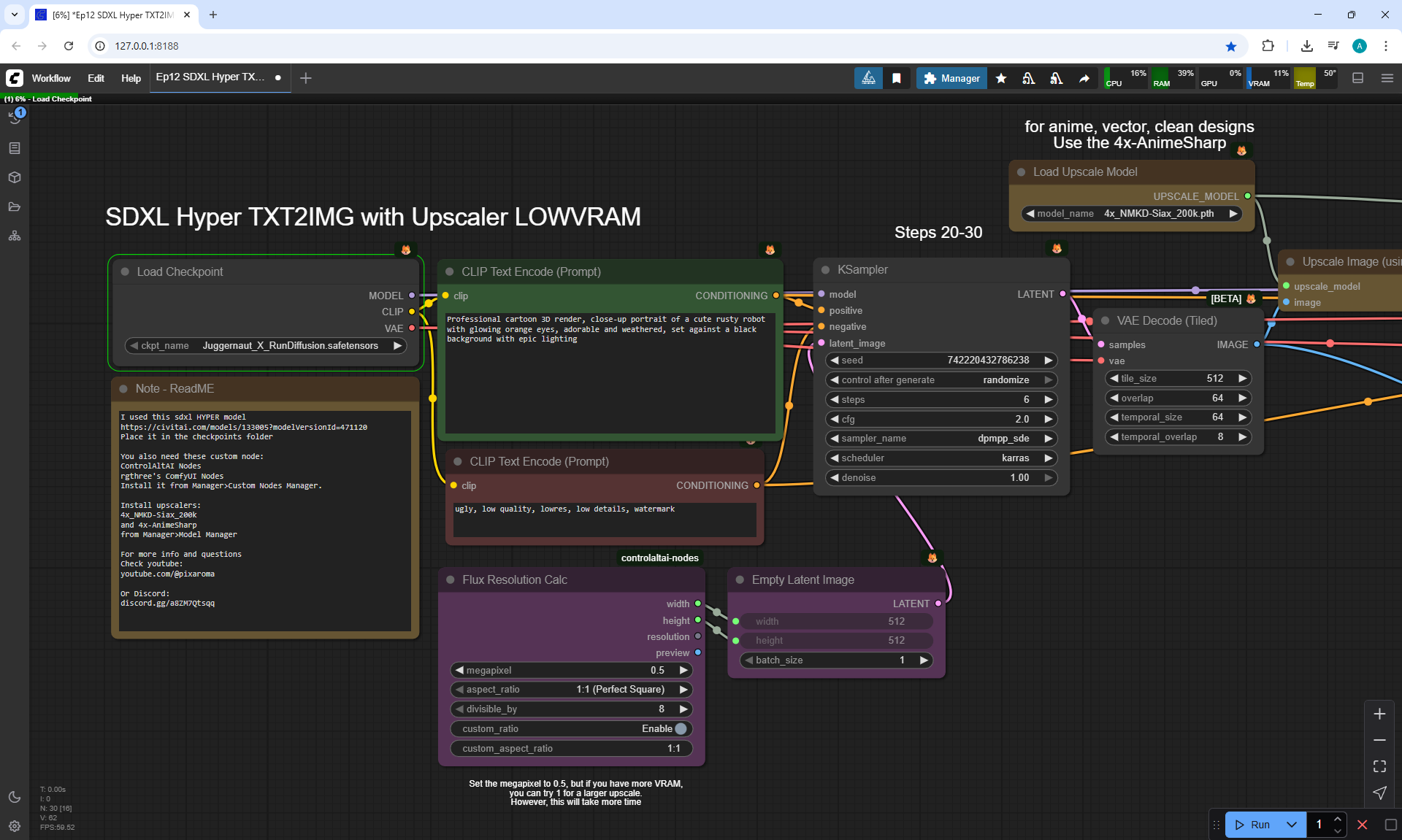Click the share arrow icon in toolbar
The width and height of the screenshot is (1402, 840).
1084,78
